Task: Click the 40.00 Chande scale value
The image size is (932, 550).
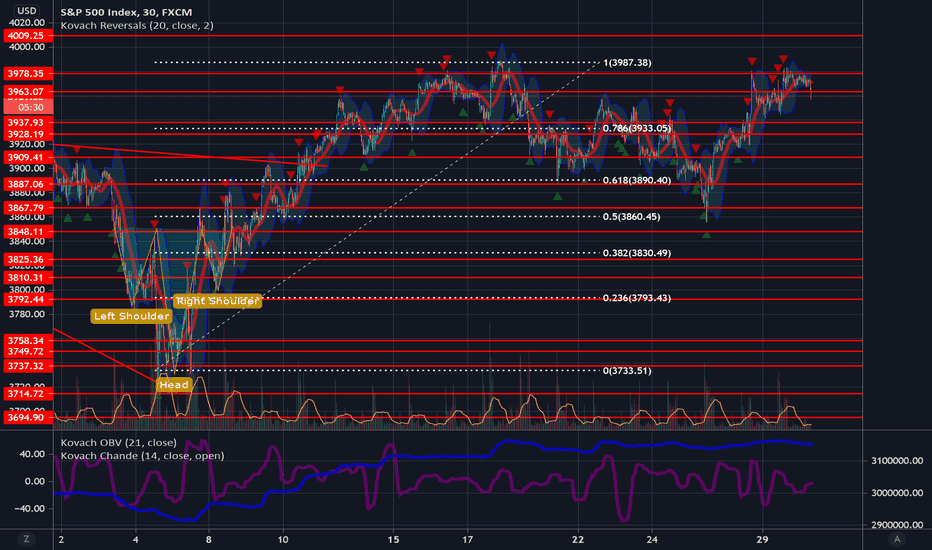Action: tap(34, 454)
